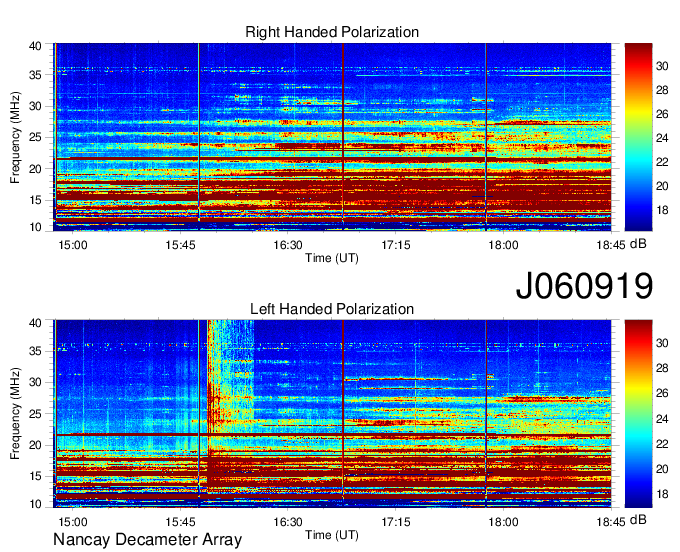Click the 18:45 time tick under the left-handed plot
Screen dimensions: 680x552
(x=611, y=522)
